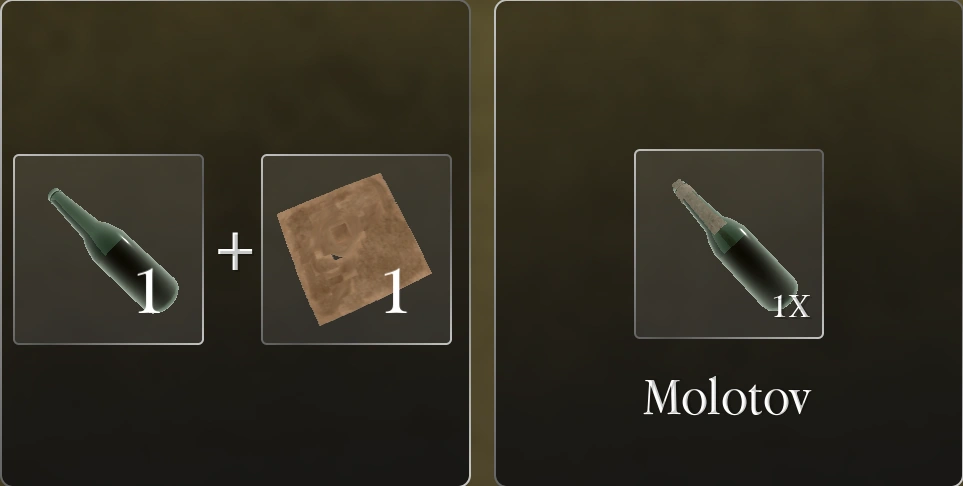Click empty area above the Molotov result slot

[728, 74]
